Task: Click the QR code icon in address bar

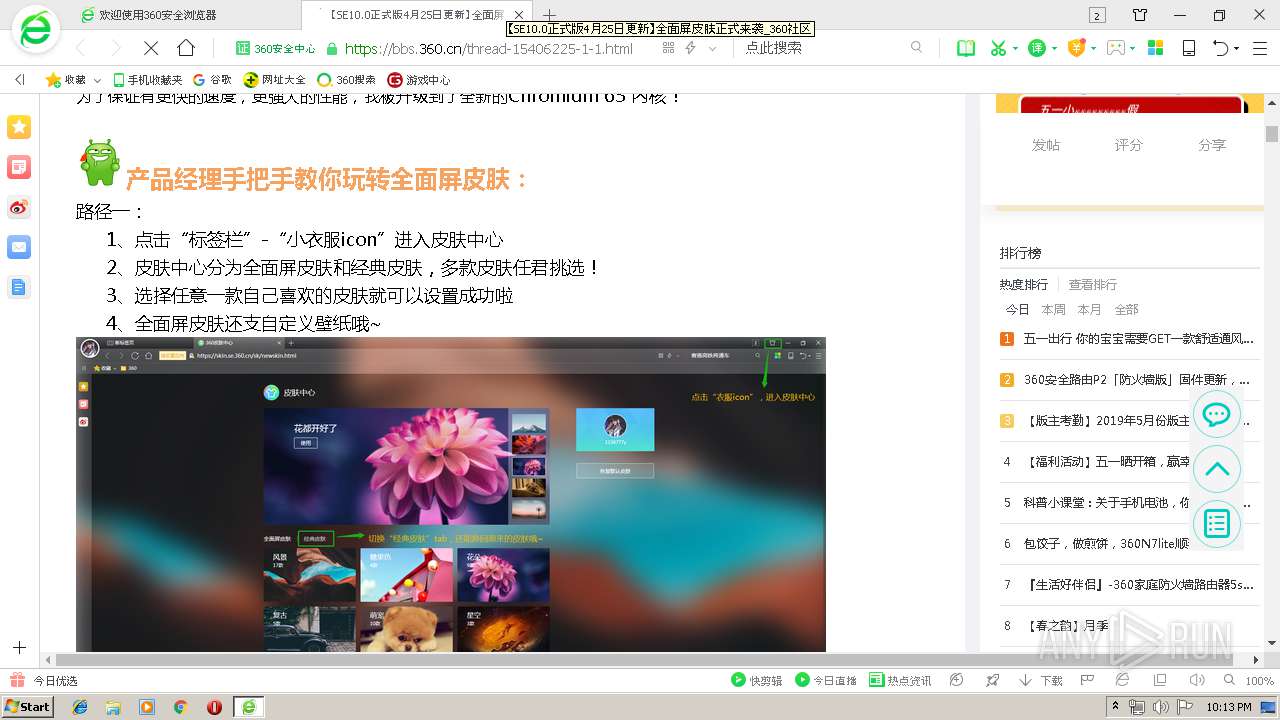Action: [x=669, y=48]
